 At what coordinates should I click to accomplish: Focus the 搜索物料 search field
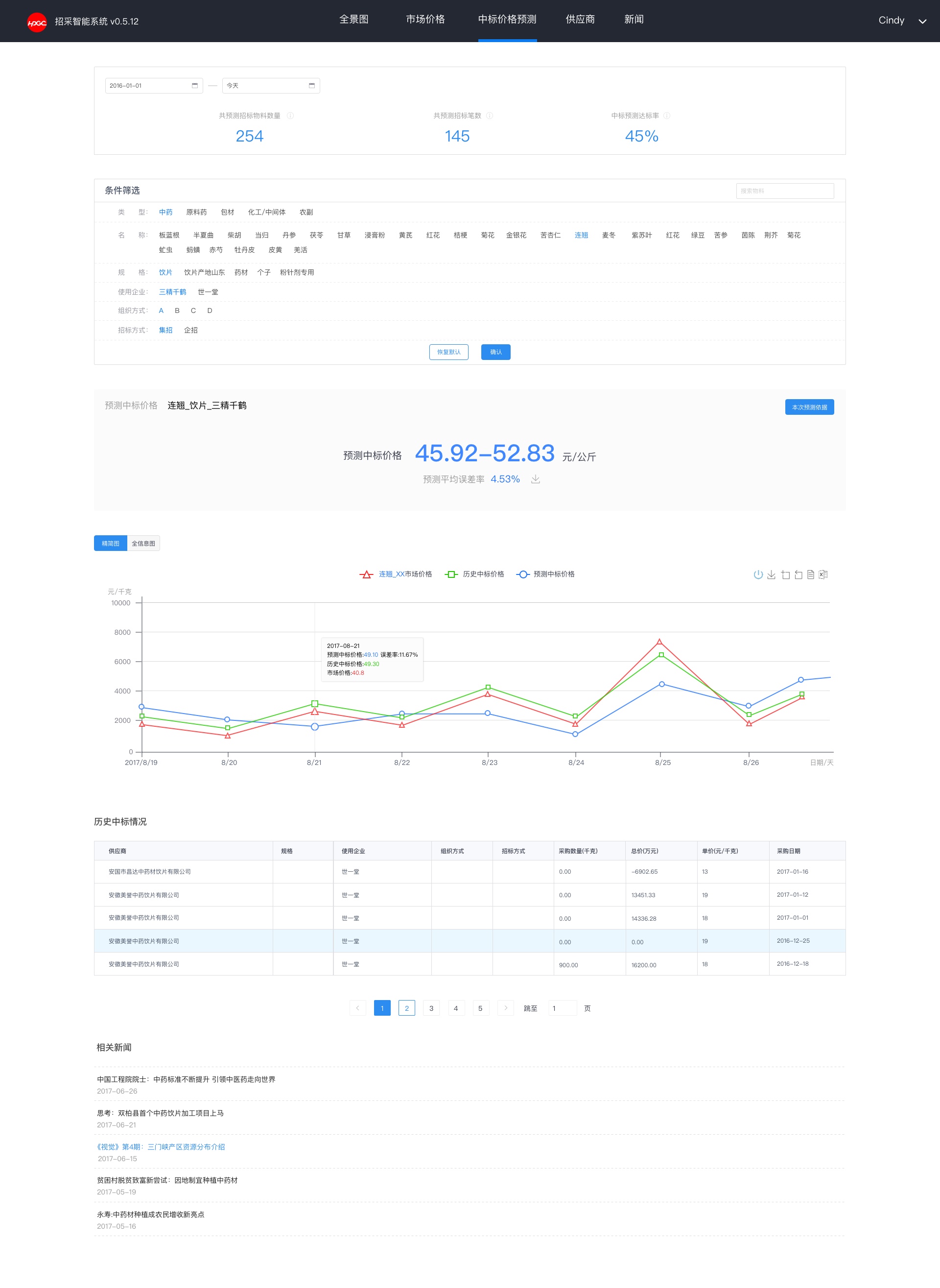tap(785, 191)
